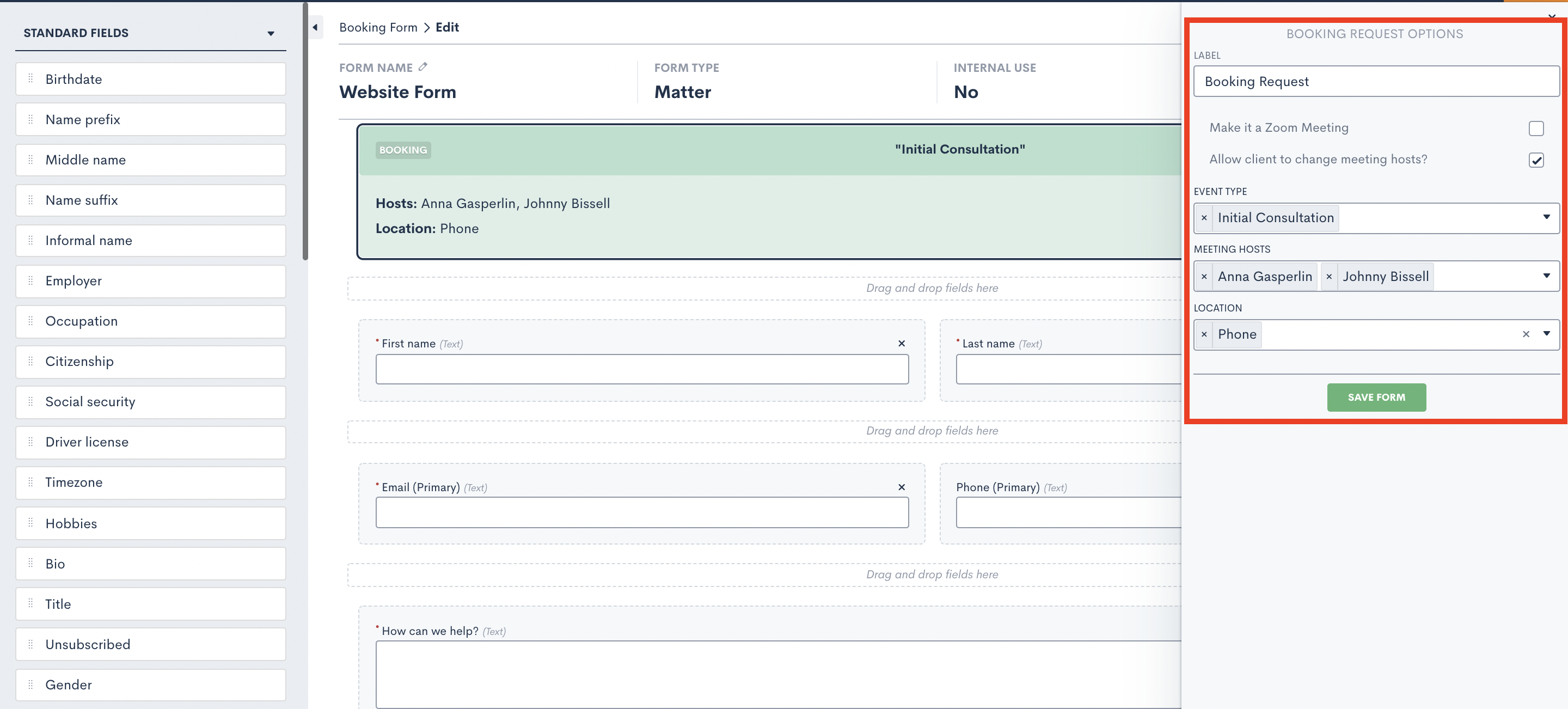Image resolution: width=1568 pixels, height=709 pixels.
Task: Go to Booking Form breadcrumb
Action: tap(378, 27)
